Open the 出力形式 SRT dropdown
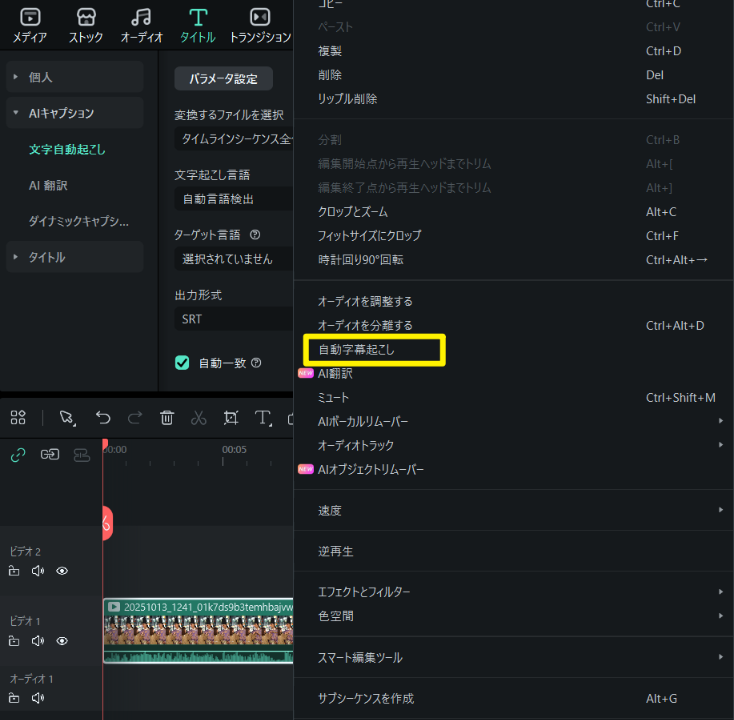Image resolution: width=734 pixels, height=720 pixels. pos(234,319)
